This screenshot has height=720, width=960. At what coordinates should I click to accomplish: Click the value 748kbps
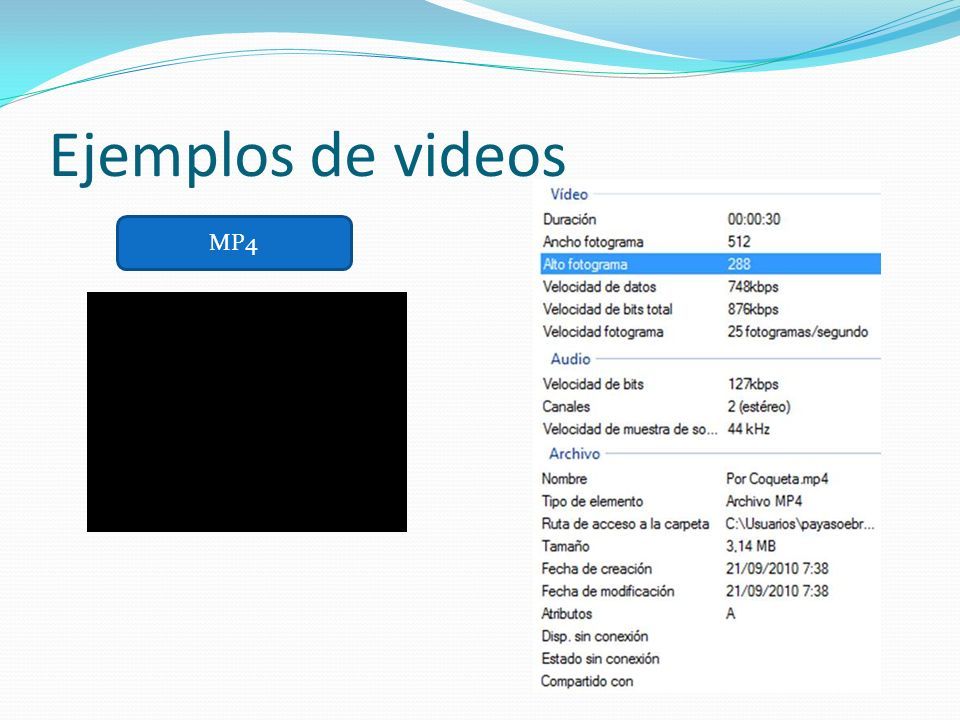(753, 287)
